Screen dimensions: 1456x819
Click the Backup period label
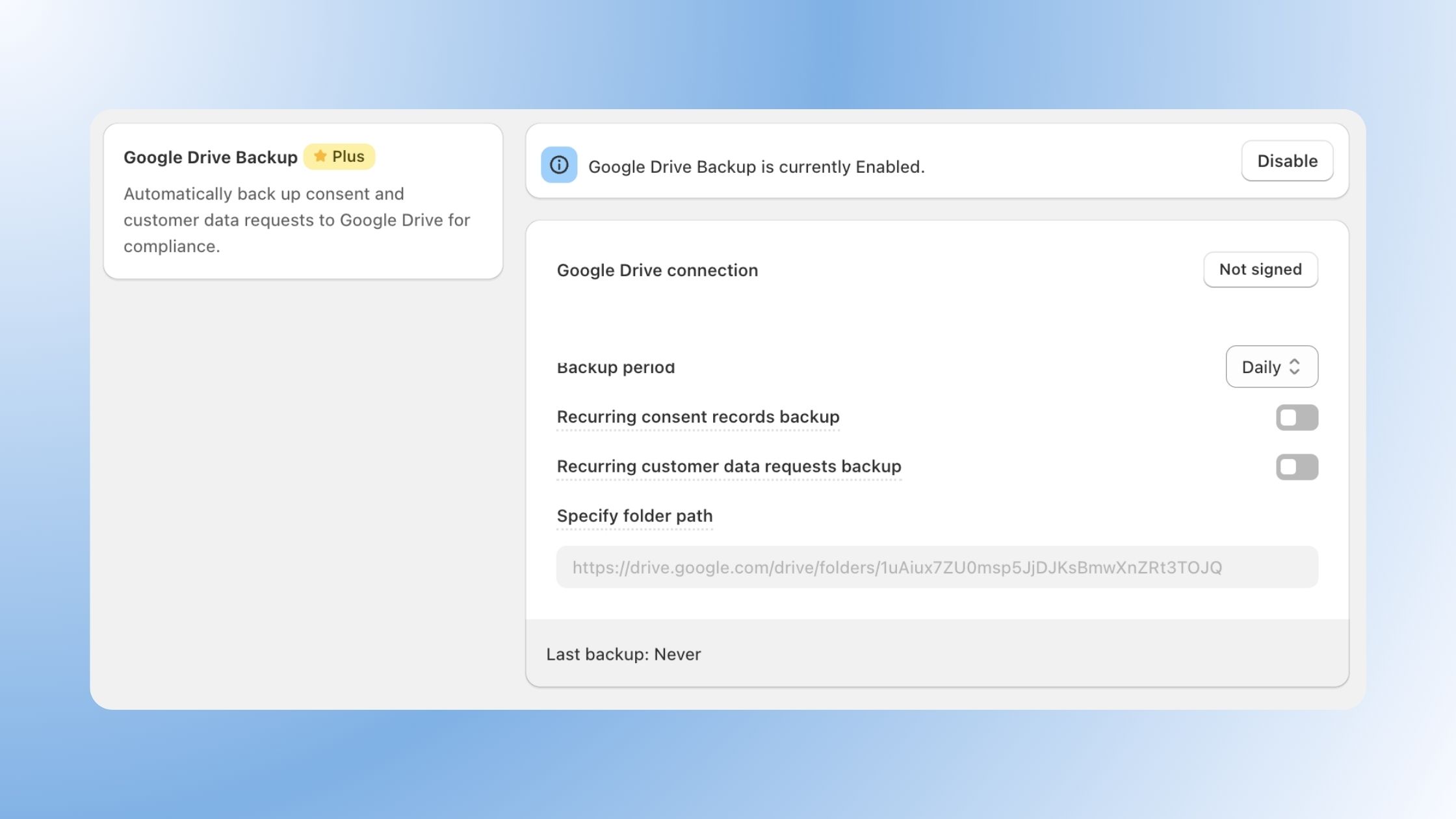pyautogui.click(x=615, y=367)
